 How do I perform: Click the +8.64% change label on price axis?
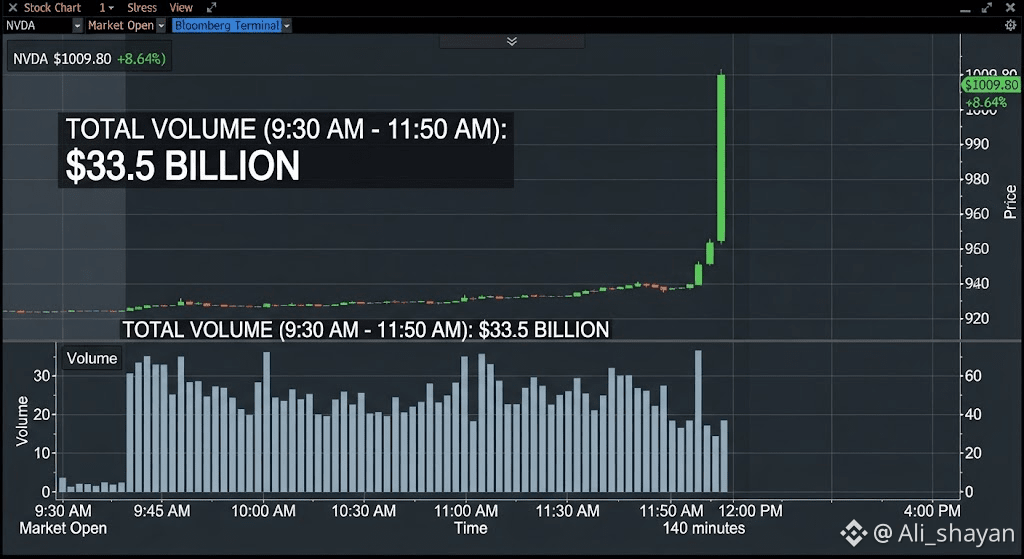(x=986, y=103)
